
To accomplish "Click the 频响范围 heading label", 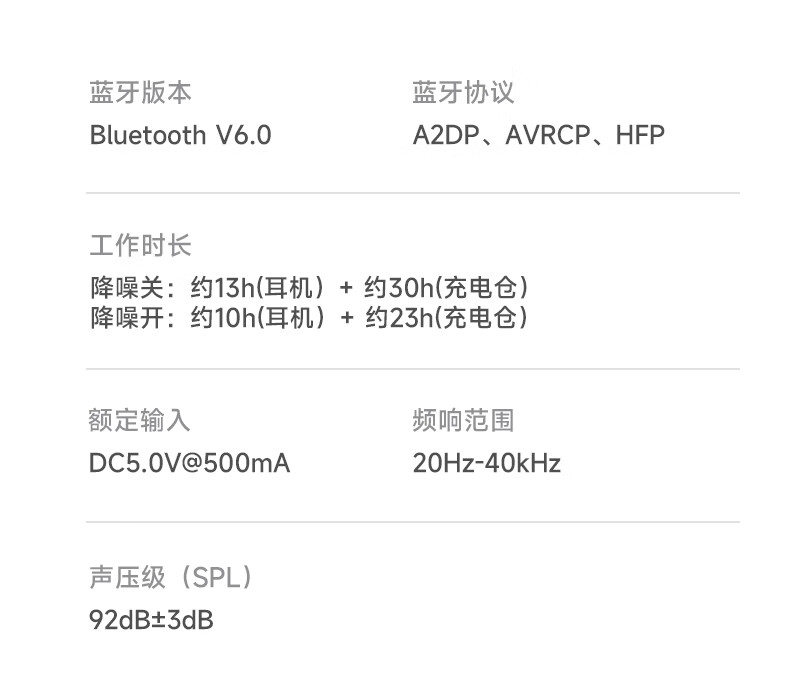I will (x=463, y=420).
